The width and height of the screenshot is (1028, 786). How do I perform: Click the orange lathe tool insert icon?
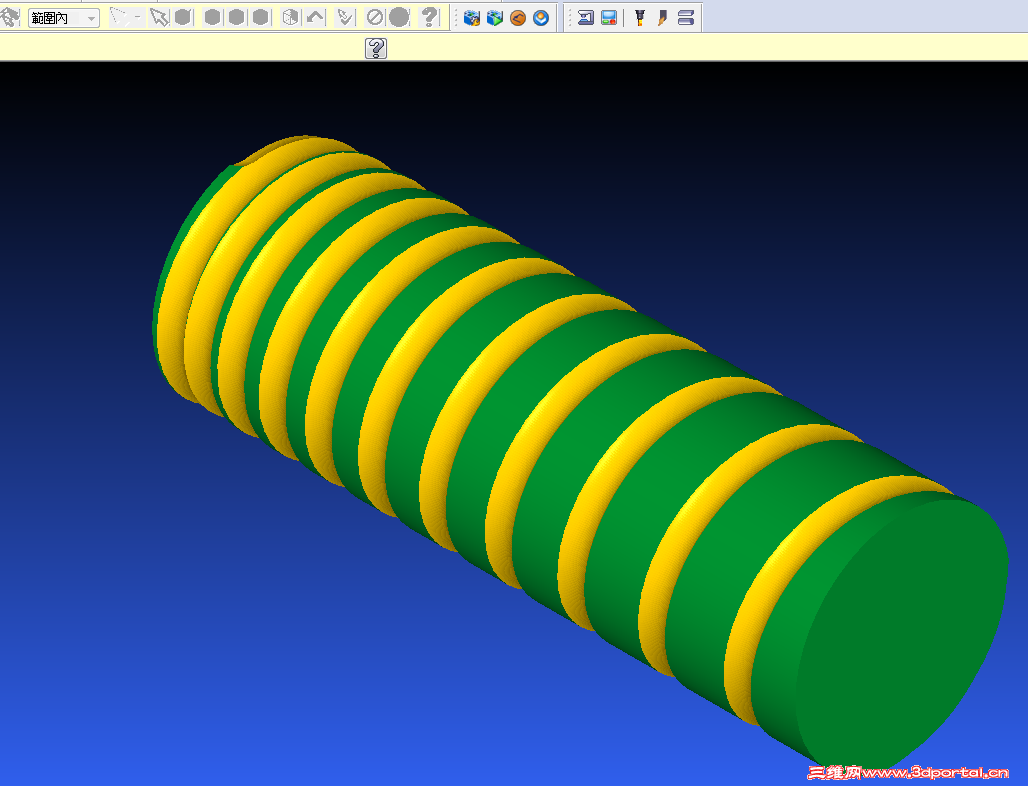tap(662, 18)
